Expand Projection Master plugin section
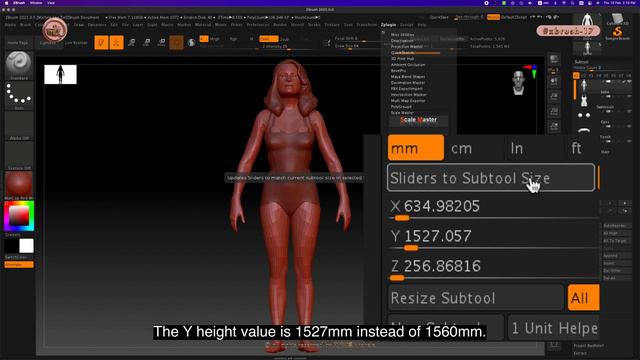The height and width of the screenshot is (360, 640). (407, 47)
